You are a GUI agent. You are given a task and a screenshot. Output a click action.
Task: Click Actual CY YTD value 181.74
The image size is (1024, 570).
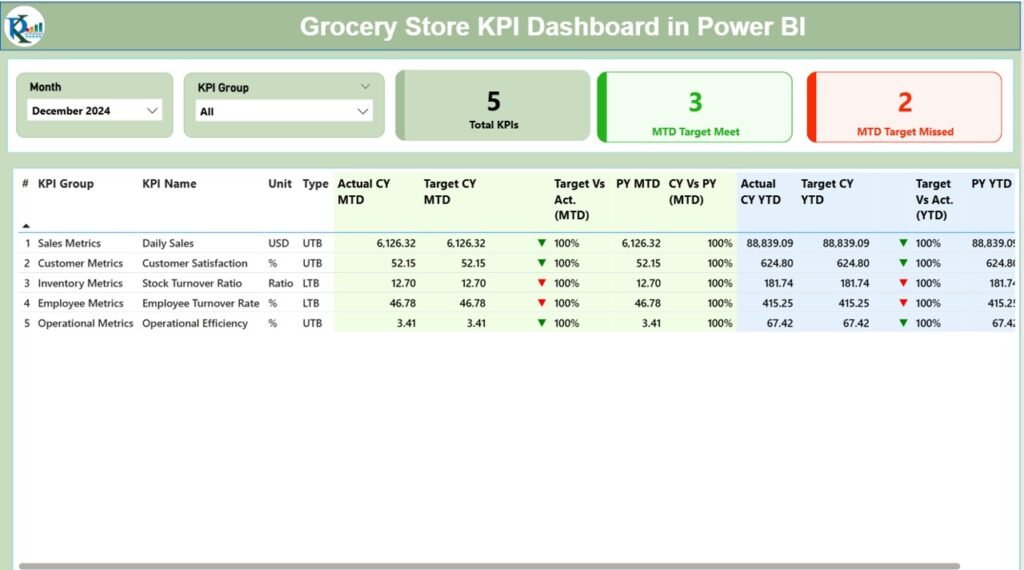[778, 283]
